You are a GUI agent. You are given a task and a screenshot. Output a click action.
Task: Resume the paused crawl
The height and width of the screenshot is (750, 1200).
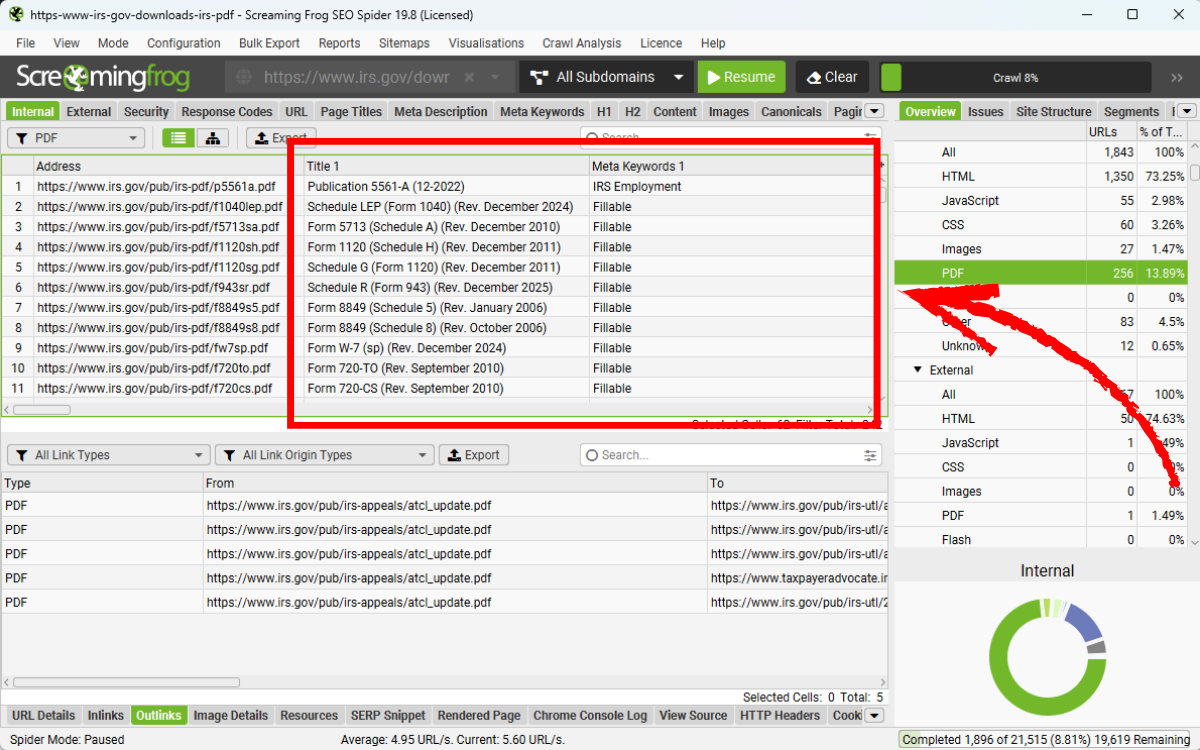click(741, 77)
